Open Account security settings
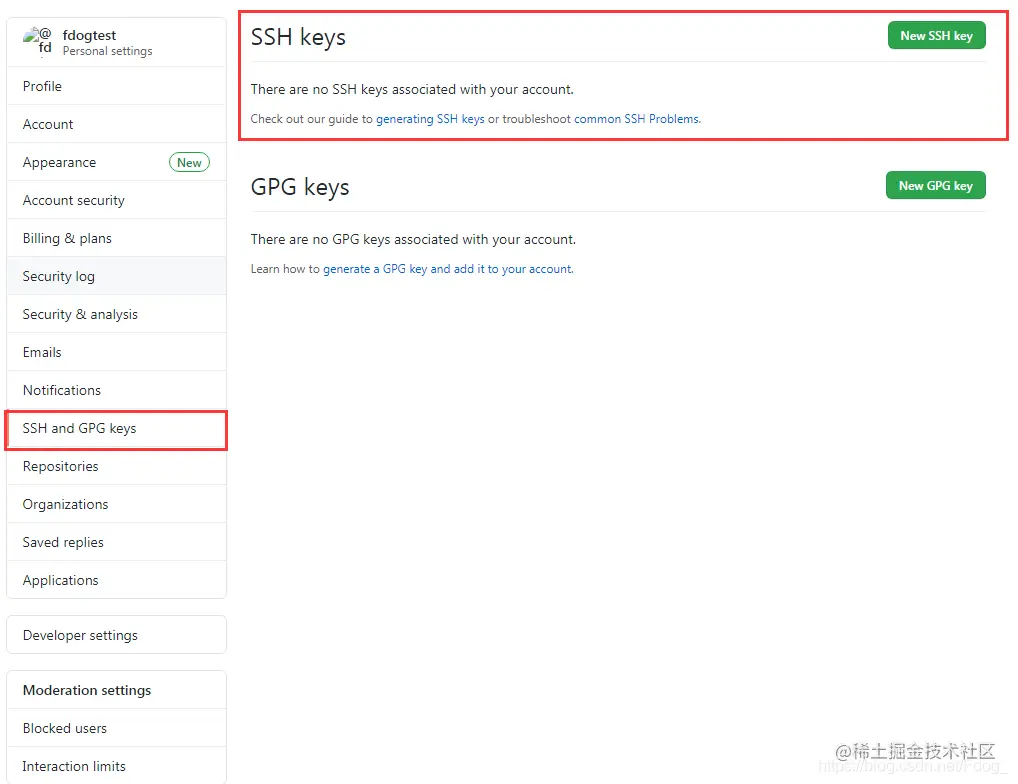Viewport: 1018px width, 784px height. pyautogui.click(x=117, y=200)
